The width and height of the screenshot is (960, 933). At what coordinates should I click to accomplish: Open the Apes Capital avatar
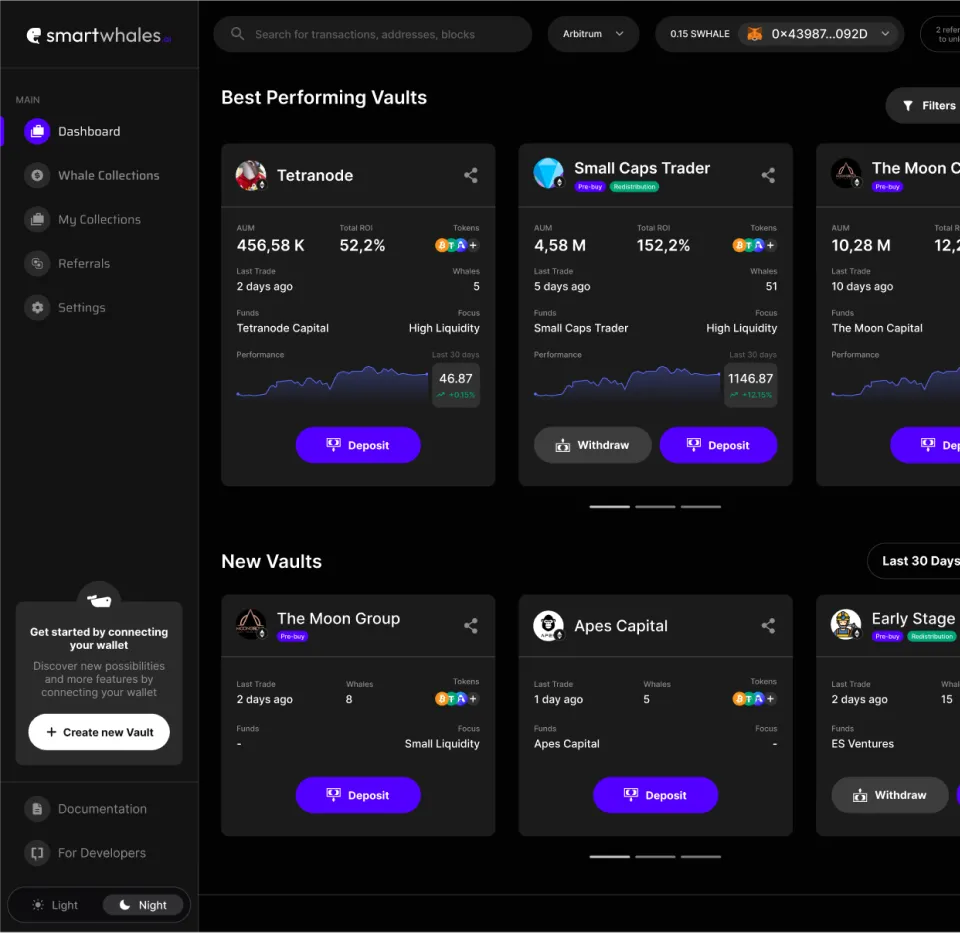coord(549,626)
